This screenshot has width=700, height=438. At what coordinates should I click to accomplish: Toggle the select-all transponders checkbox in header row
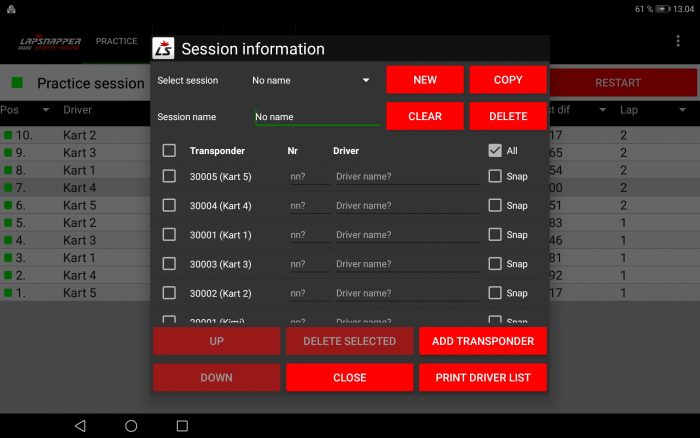pos(169,150)
